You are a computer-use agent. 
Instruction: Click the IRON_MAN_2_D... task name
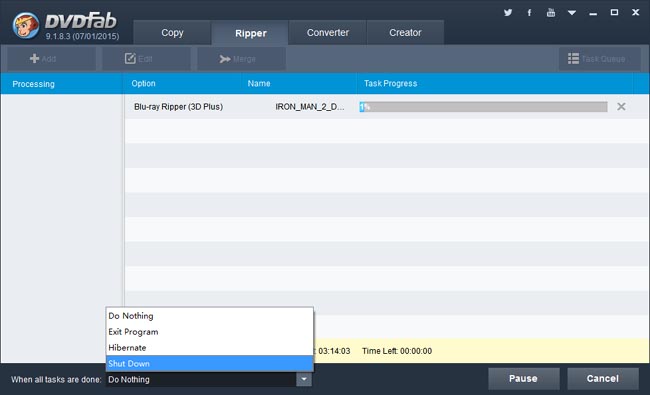coord(310,107)
